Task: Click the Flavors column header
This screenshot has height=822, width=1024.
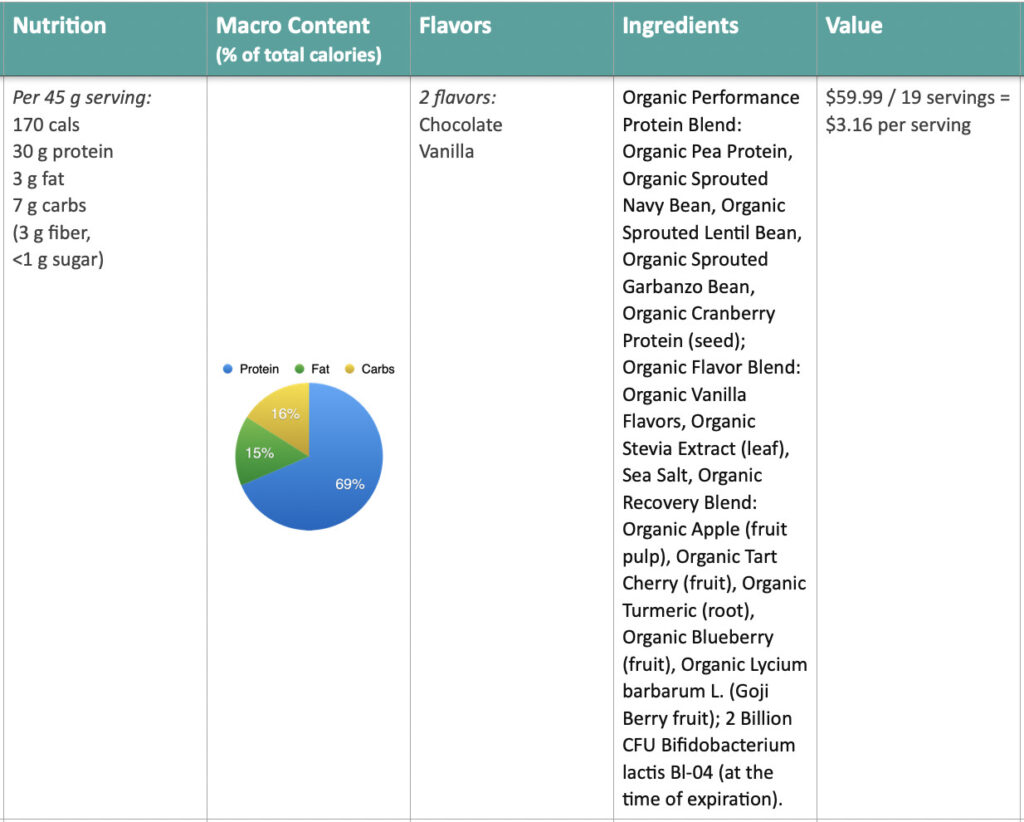Action: tap(455, 25)
